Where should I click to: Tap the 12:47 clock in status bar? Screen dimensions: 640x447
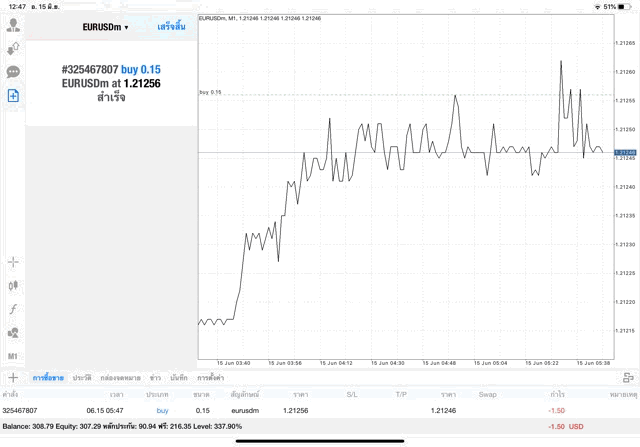coord(17,7)
